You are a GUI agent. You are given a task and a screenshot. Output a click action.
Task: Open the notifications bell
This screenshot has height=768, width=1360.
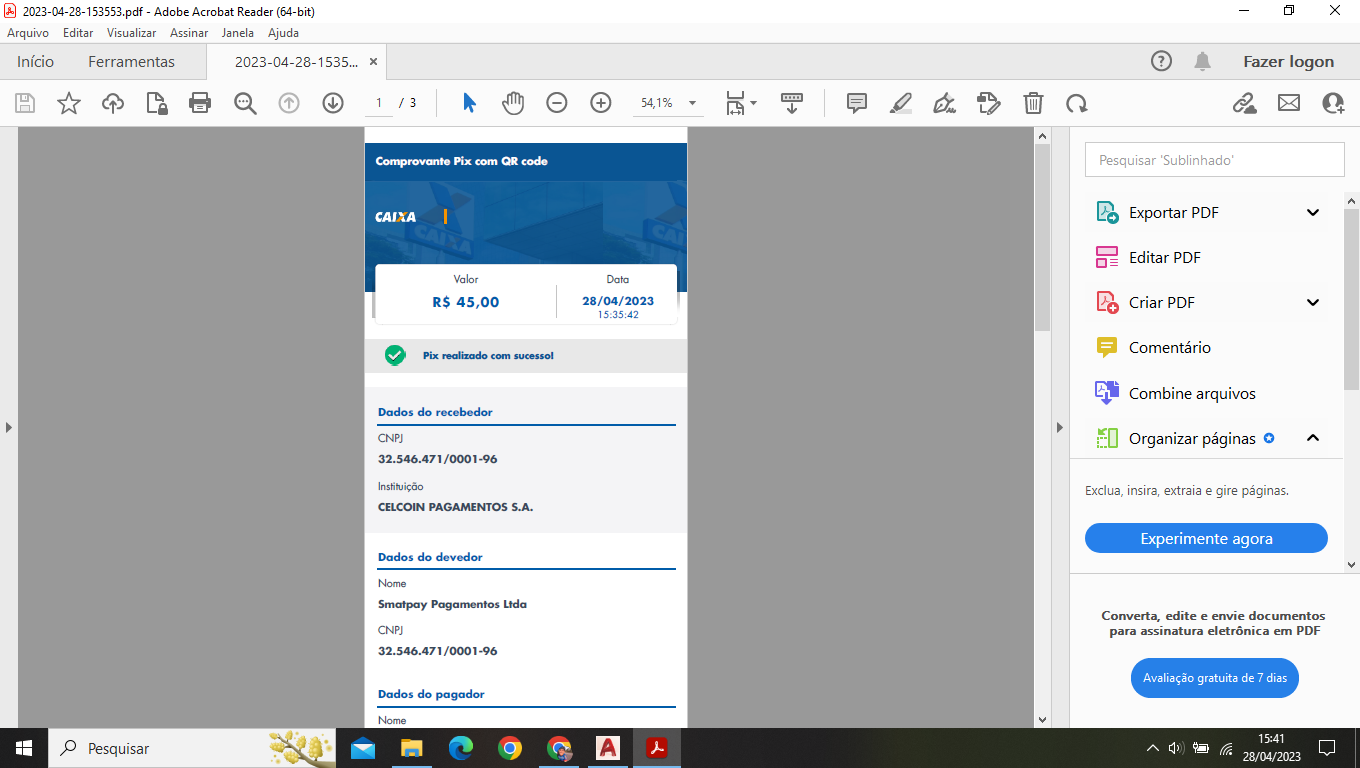pyautogui.click(x=1203, y=61)
